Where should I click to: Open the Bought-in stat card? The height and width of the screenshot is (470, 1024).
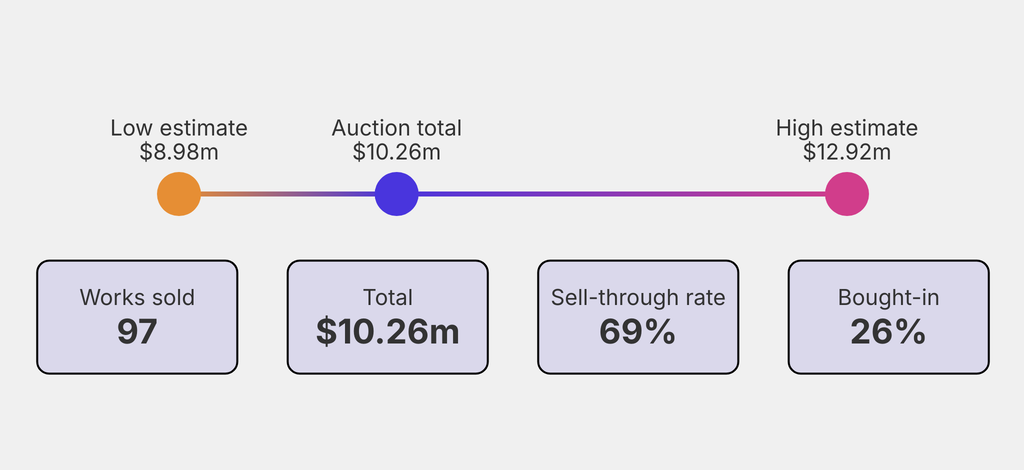click(889, 317)
